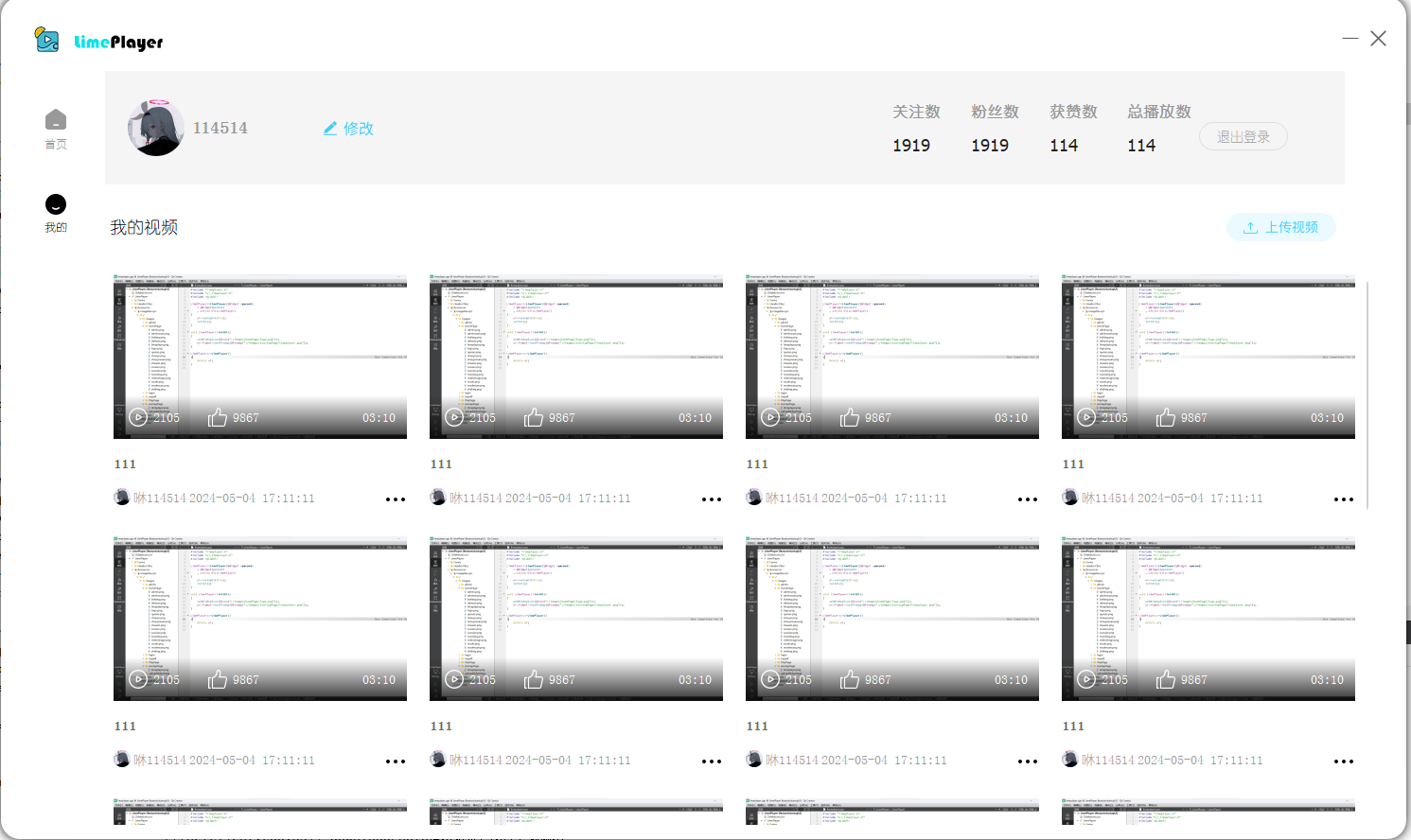Click the 114 value under 总播放数
The image size is (1411, 840).
point(1141,146)
